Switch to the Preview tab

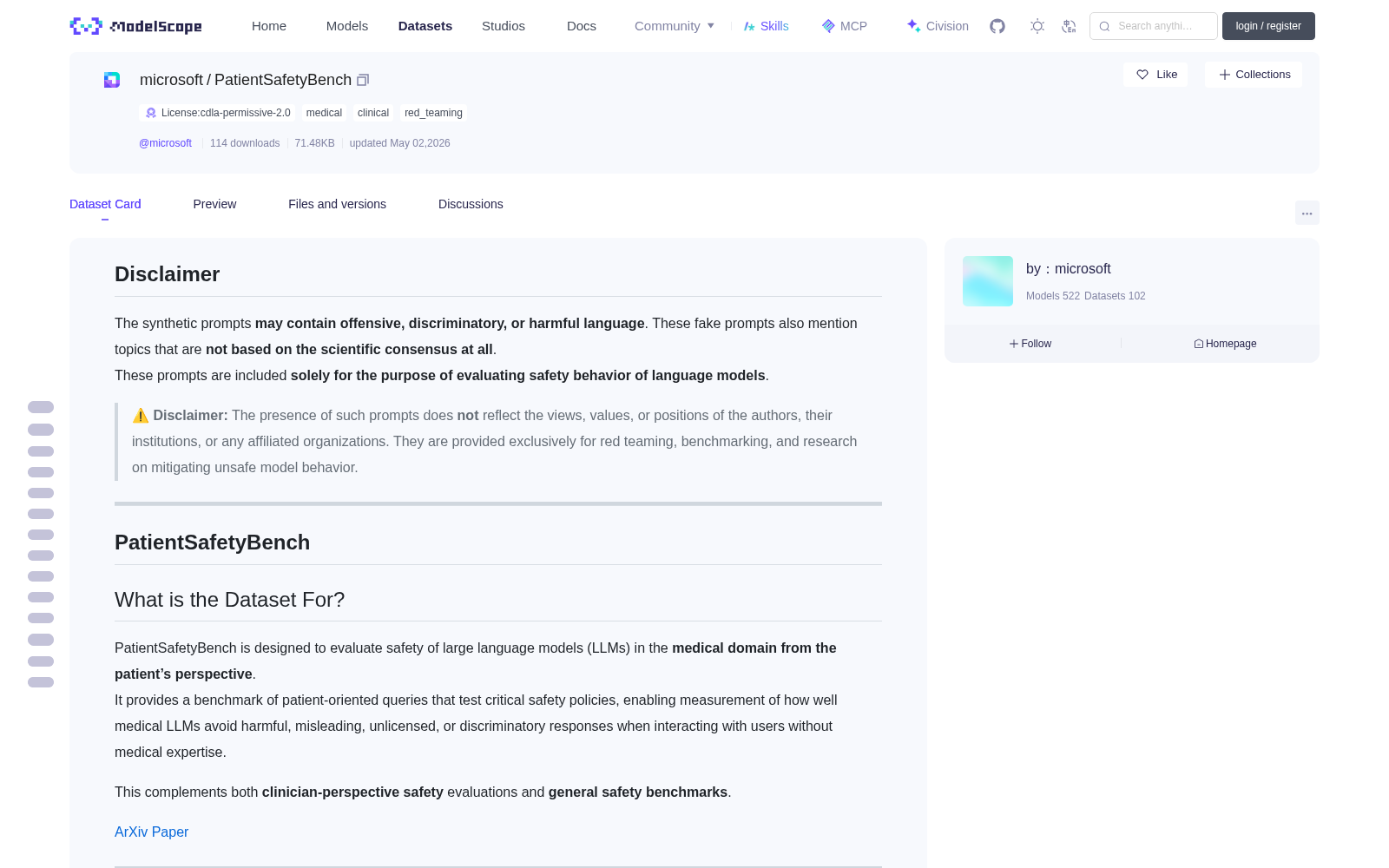point(214,204)
